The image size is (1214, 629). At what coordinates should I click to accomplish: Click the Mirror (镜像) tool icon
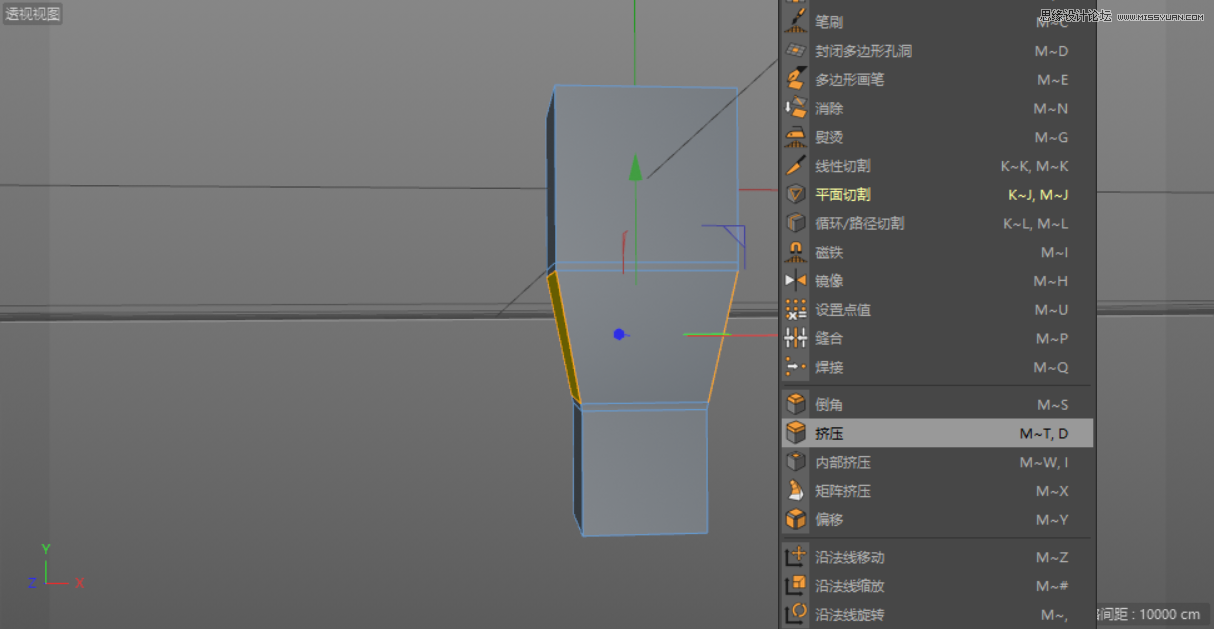point(796,281)
